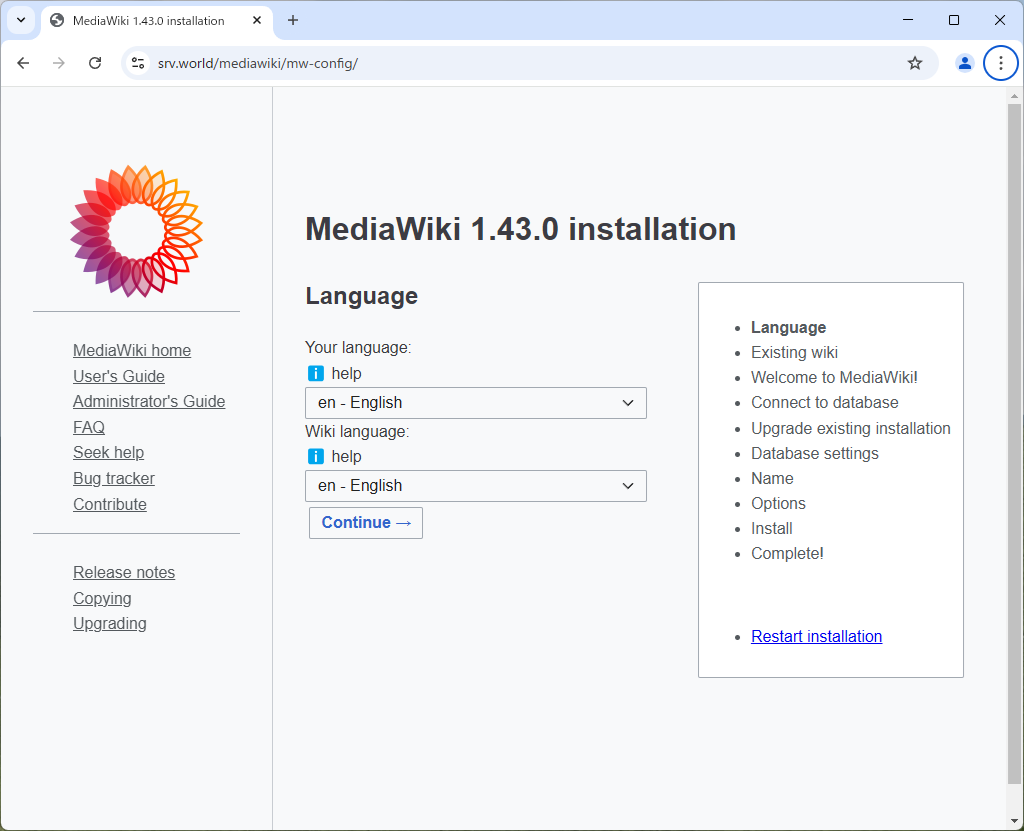1024x831 pixels.
Task: Open the Administrator's Guide link
Action: click(149, 401)
